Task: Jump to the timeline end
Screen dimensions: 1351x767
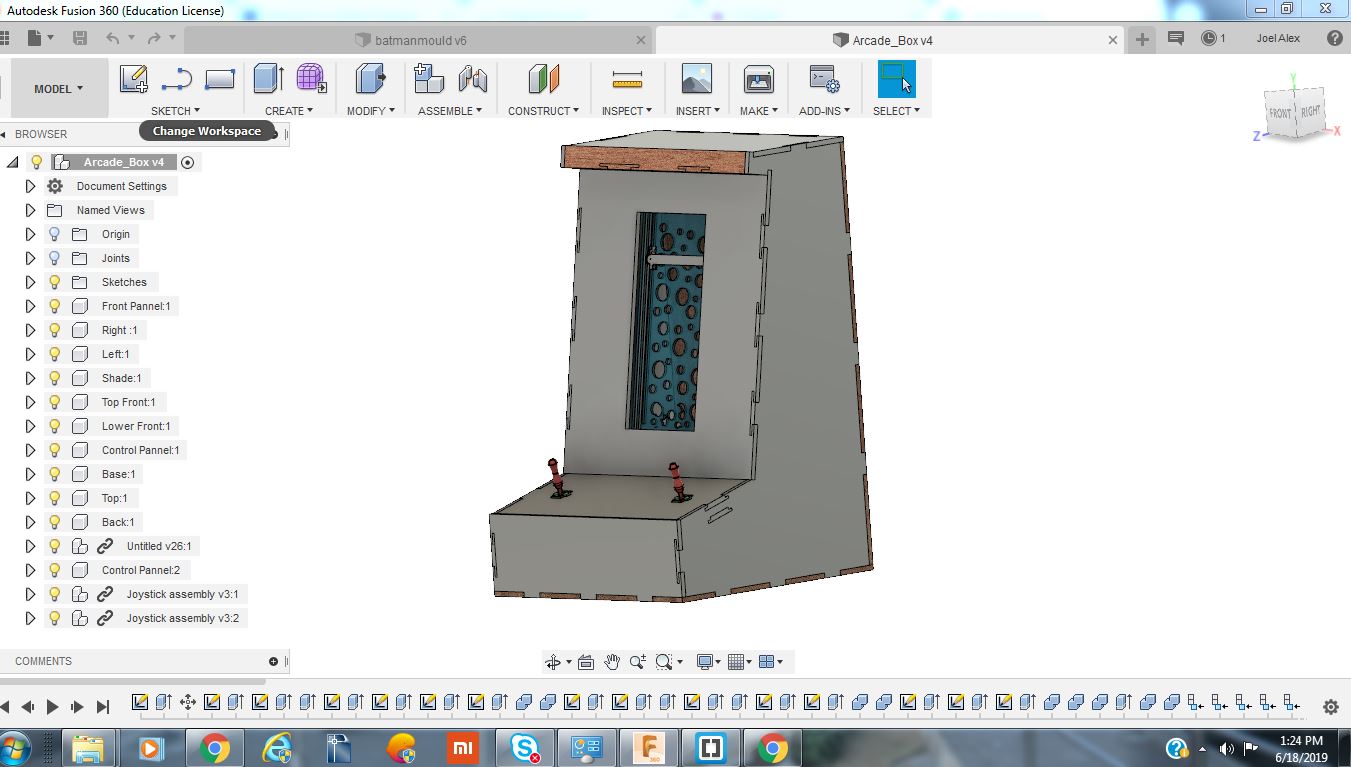Action: click(102, 707)
